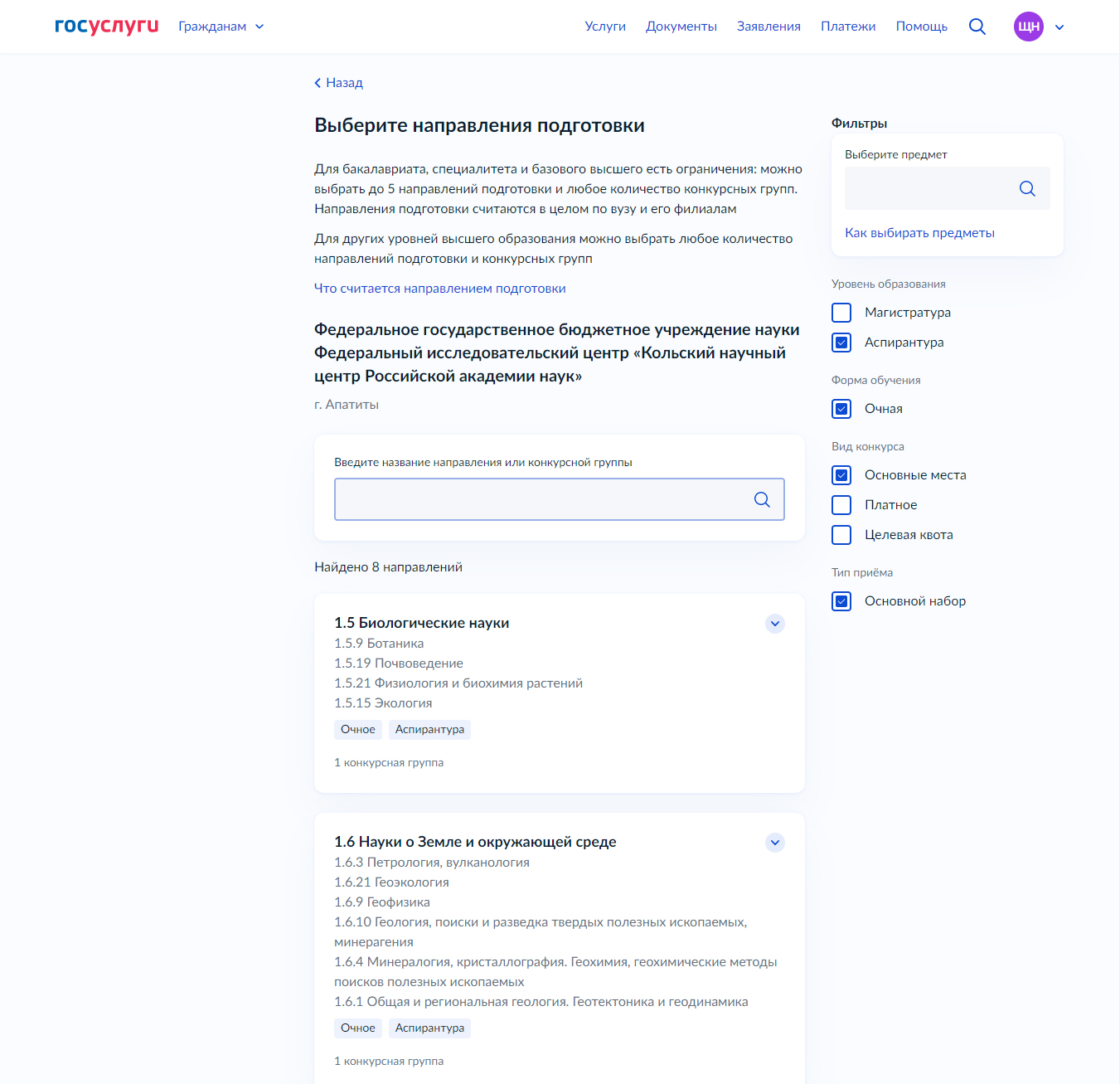Image resolution: width=1120 pixels, height=1084 pixels.
Task: Expand the account menu arrow beside avatar
Action: tap(1059, 27)
